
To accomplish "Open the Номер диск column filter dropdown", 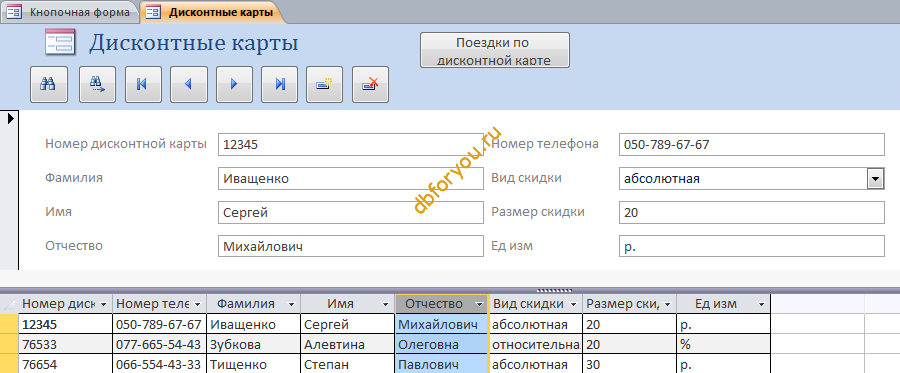I will tap(103, 304).
